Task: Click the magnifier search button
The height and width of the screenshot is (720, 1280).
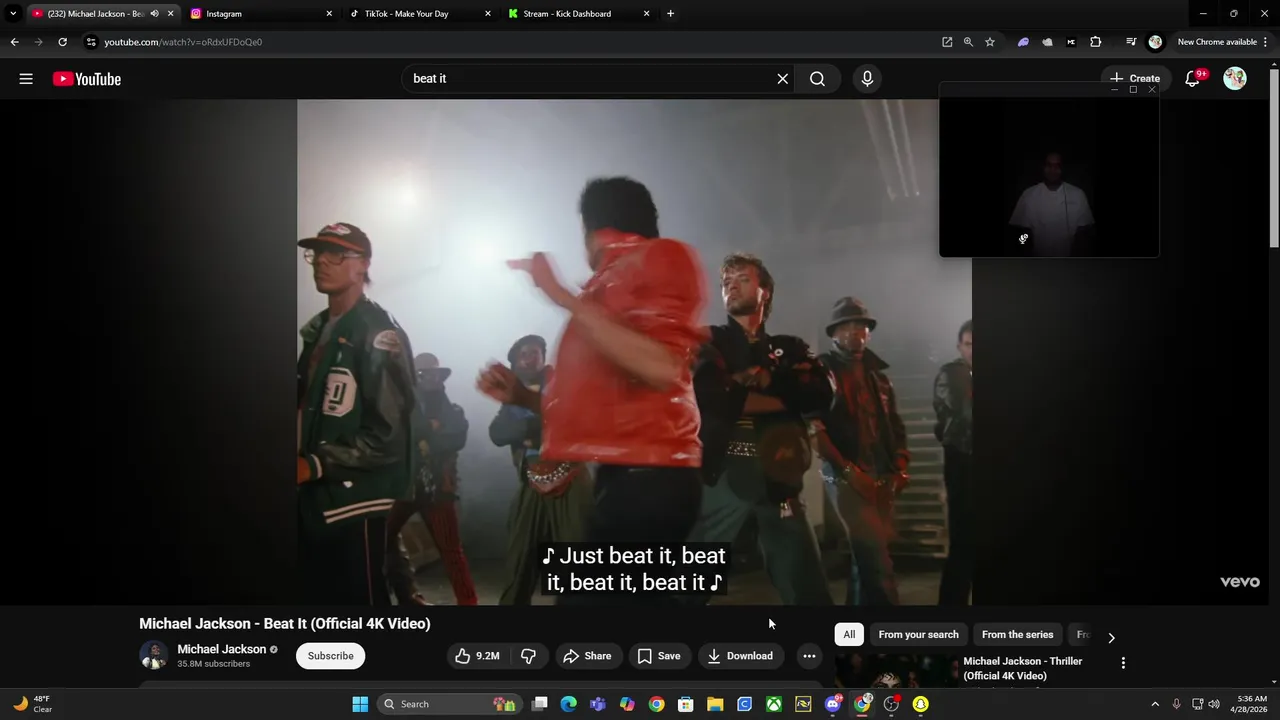Action: coord(817,79)
